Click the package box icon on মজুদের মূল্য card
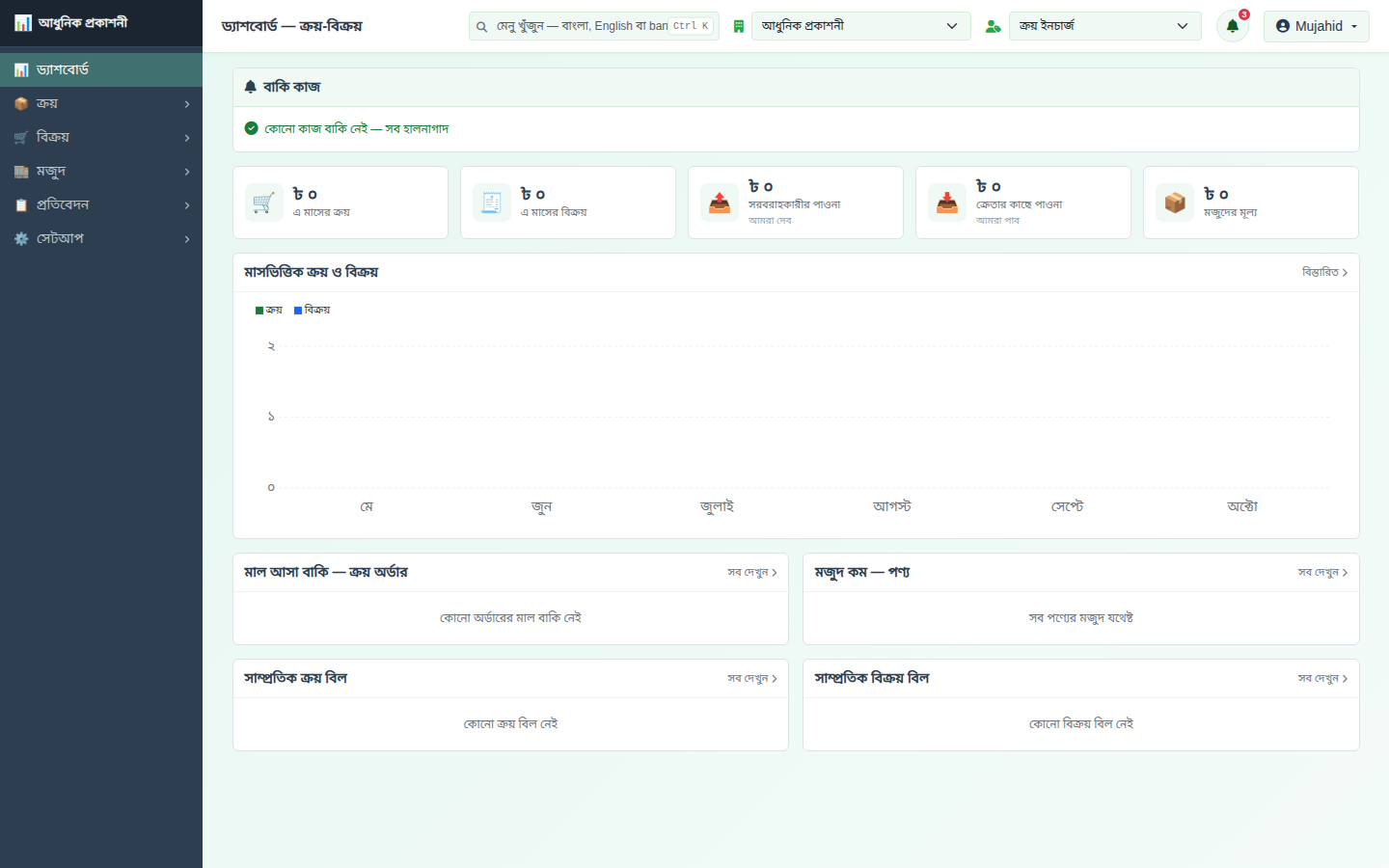 [x=1174, y=203]
